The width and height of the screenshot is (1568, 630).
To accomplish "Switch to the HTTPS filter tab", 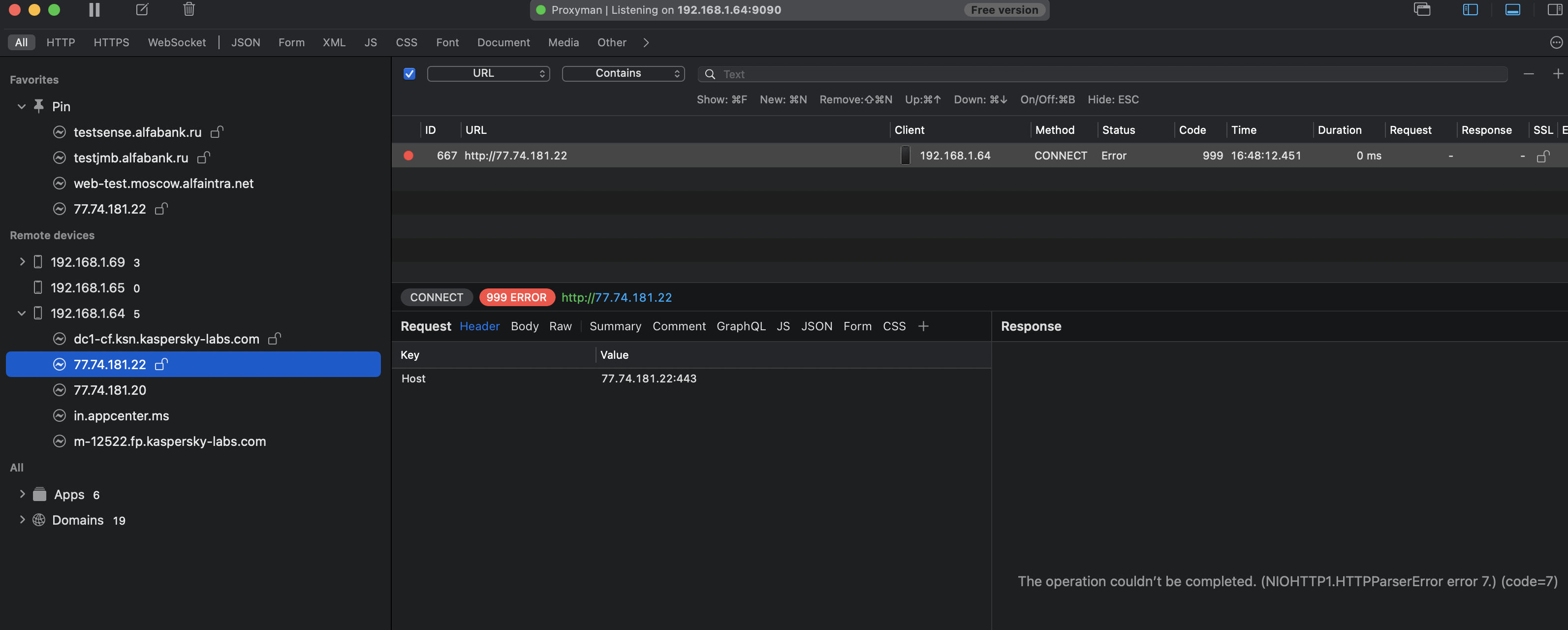I will (111, 42).
